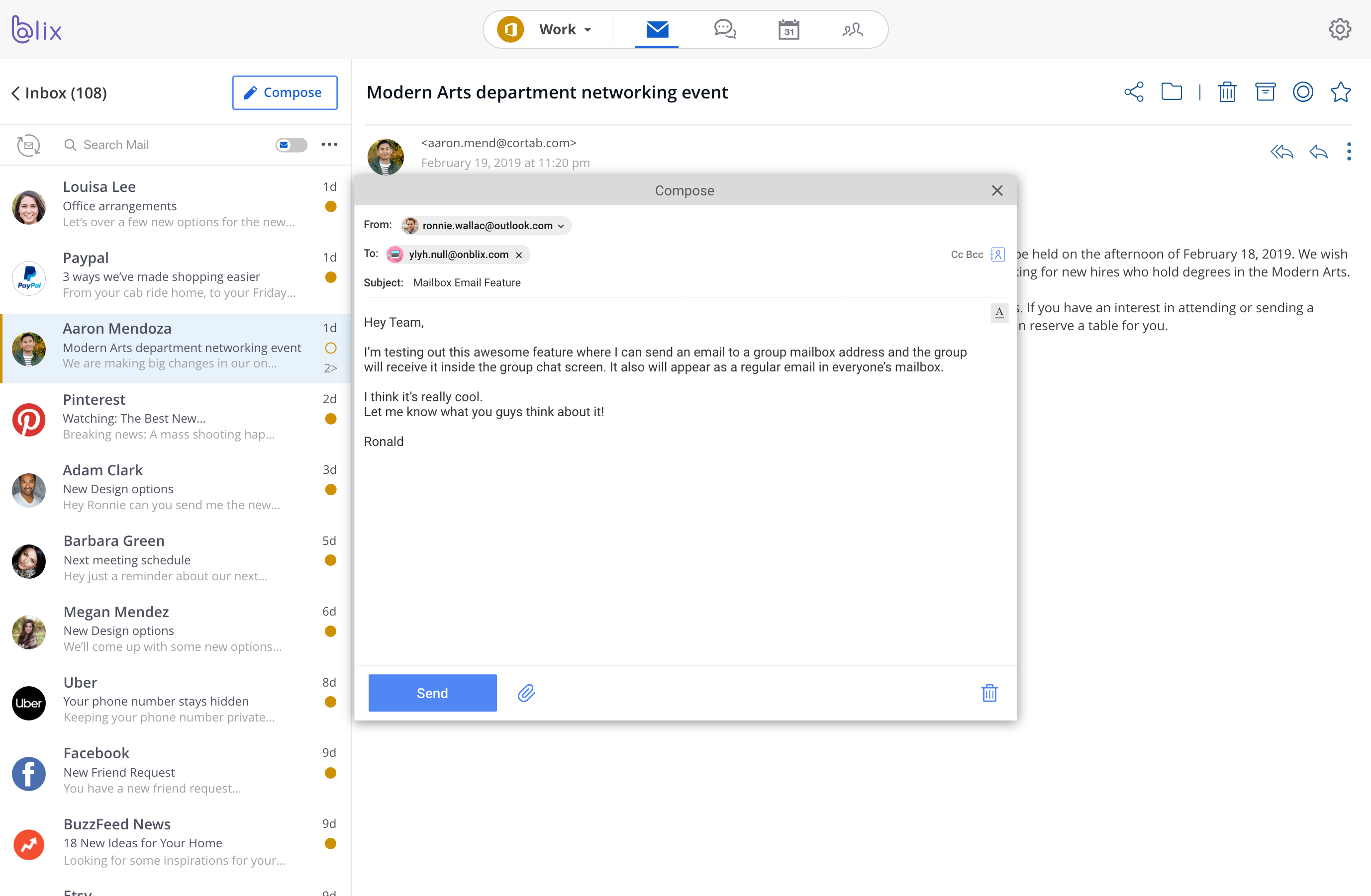Toggle unread dot on Louisa Lee email

pyautogui.click(x=331, y=206)
